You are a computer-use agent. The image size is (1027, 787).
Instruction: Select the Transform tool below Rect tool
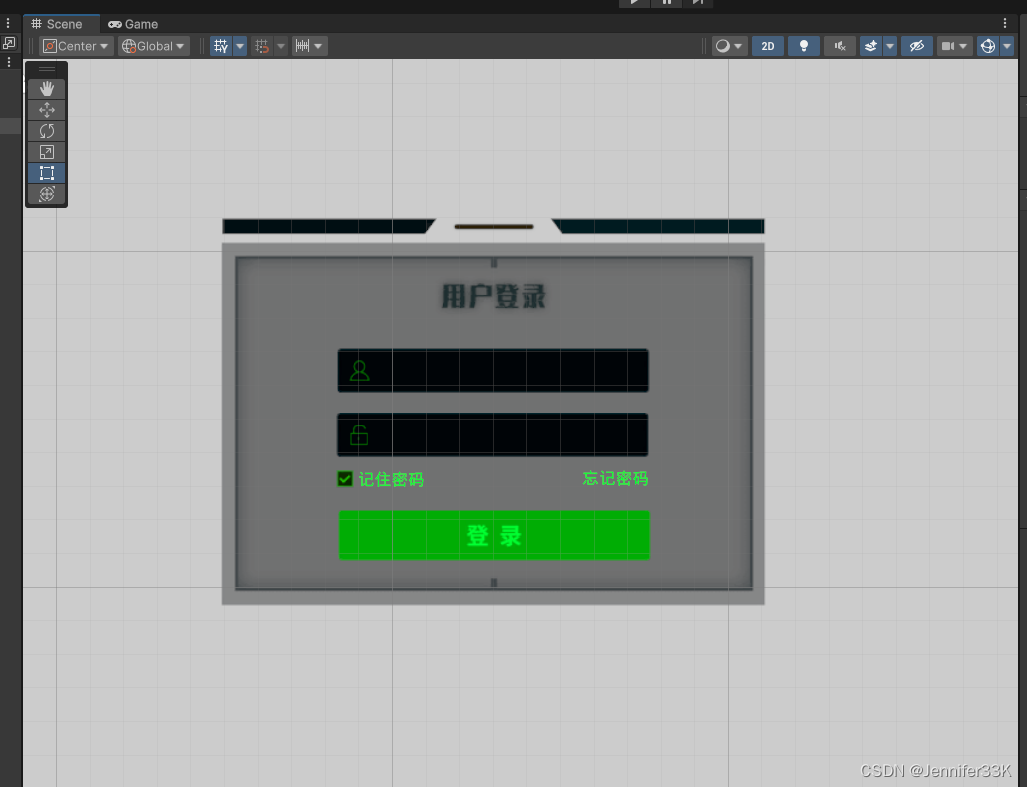[x=46, y=193]
